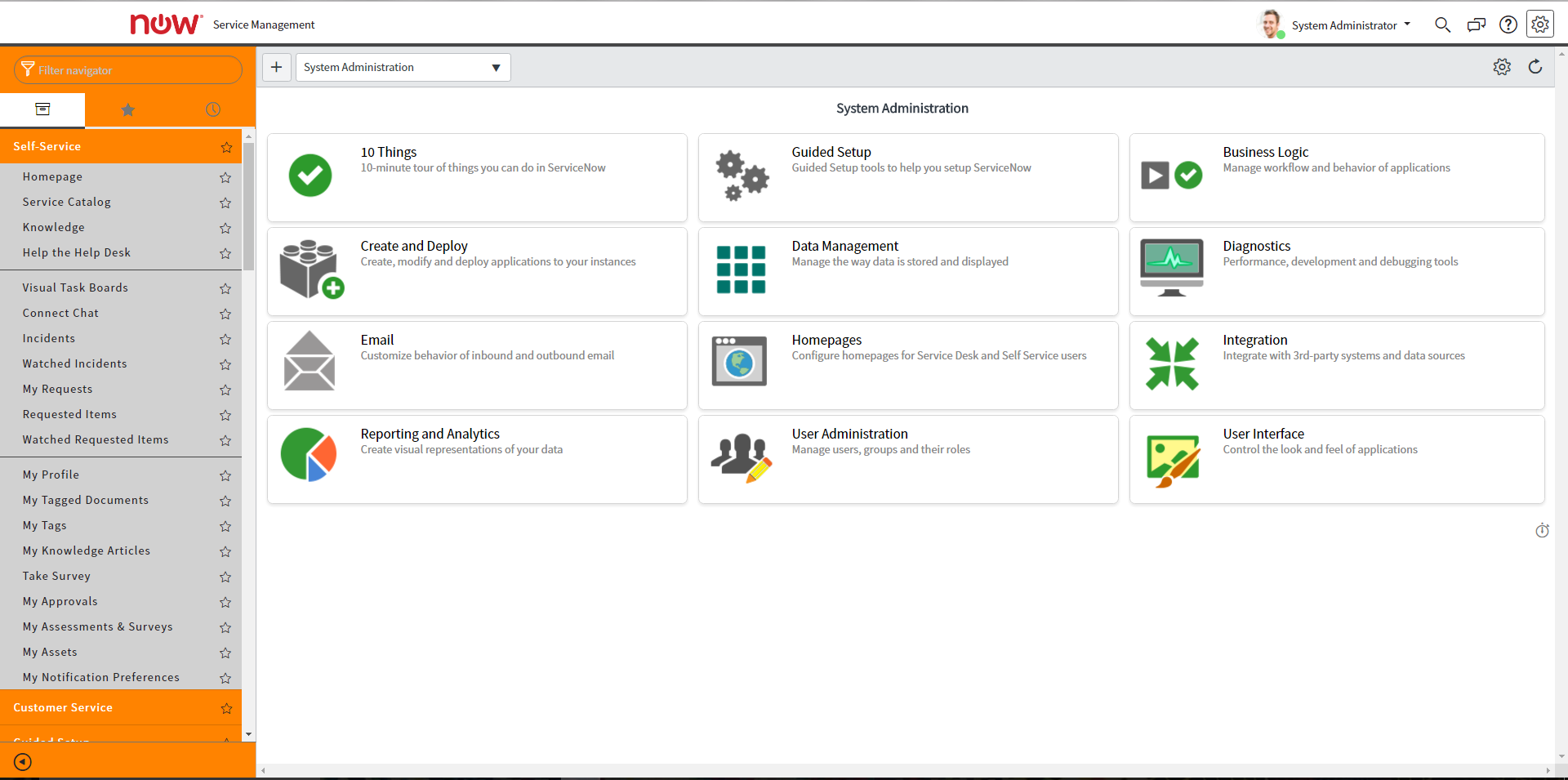1568x780 pixels.
Task: Click the Business Logic play-check icon
Action: (x=1172, y=175)
